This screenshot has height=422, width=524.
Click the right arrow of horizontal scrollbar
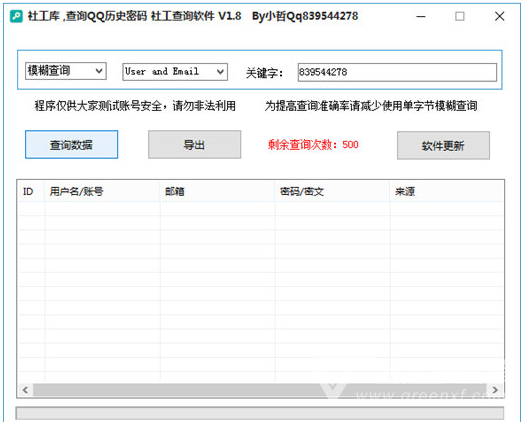coord(495,390)
